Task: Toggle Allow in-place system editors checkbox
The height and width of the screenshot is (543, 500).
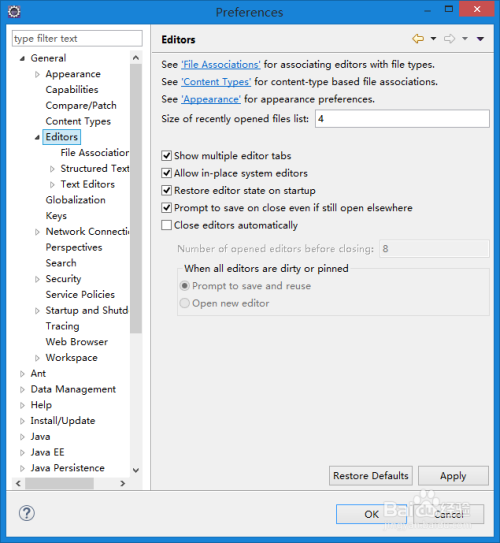Action: [x=167, y=173]
